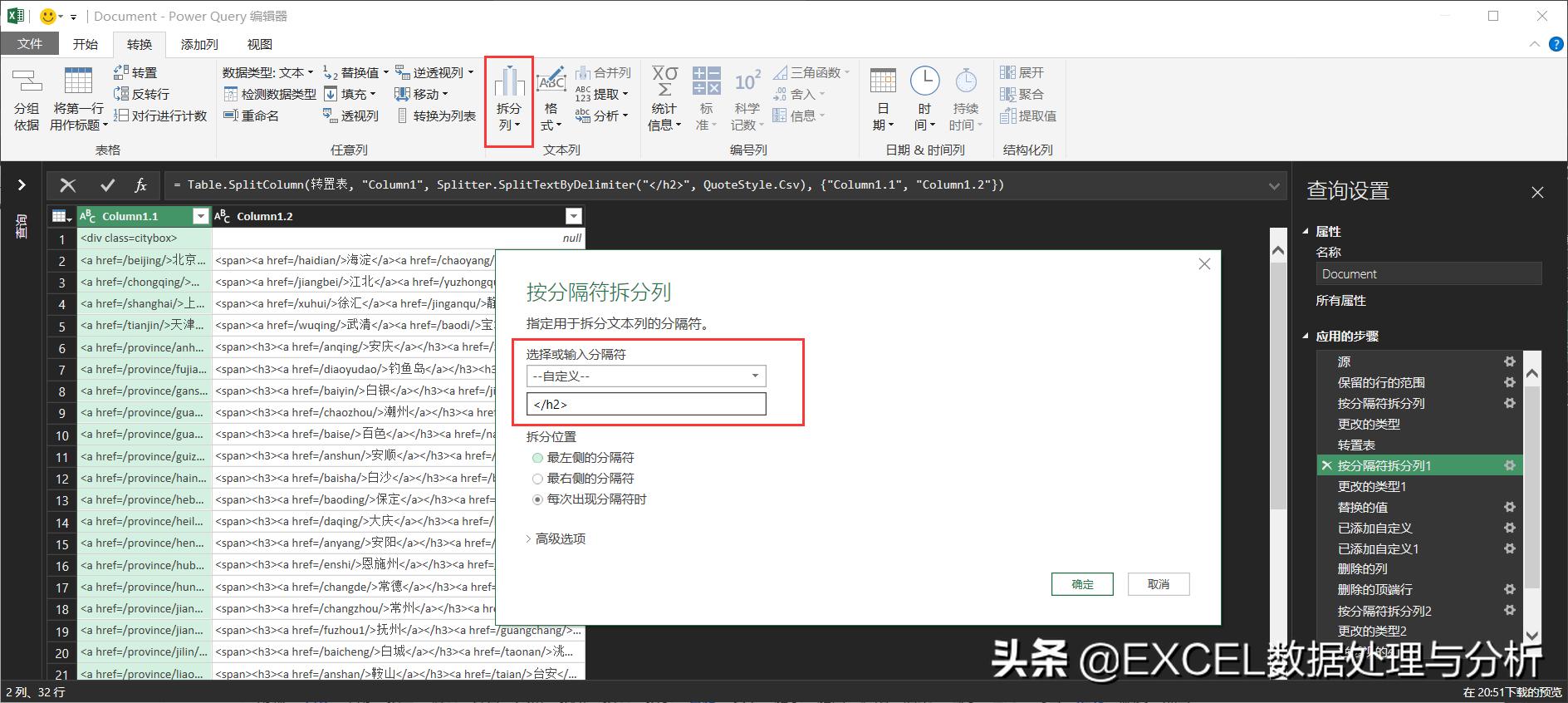Select split at left-most delimiter (最左侧的分隔符)

pyautogui.click(x=537, y=458)
